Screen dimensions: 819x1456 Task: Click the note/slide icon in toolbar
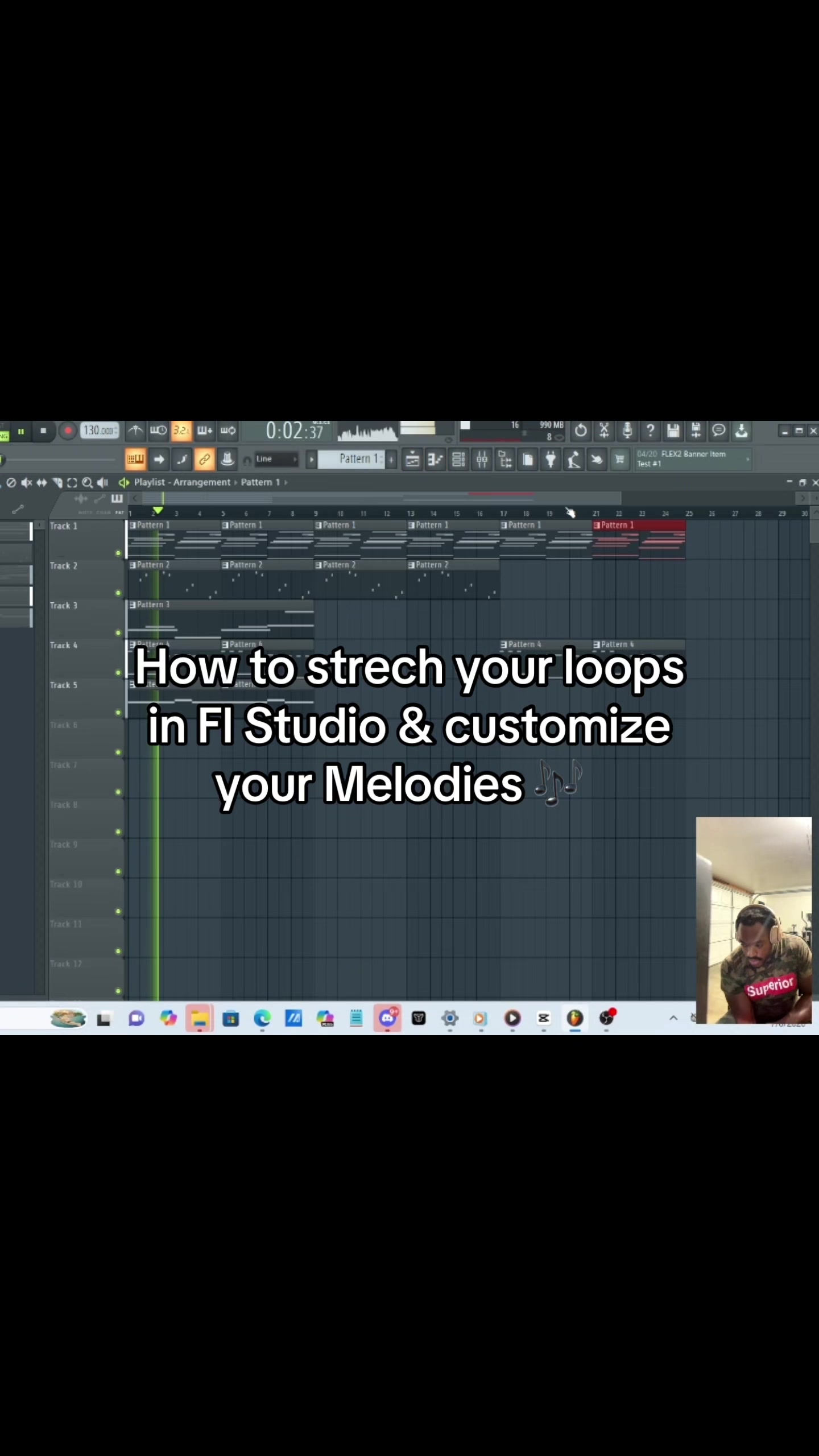tap(181, 459)
